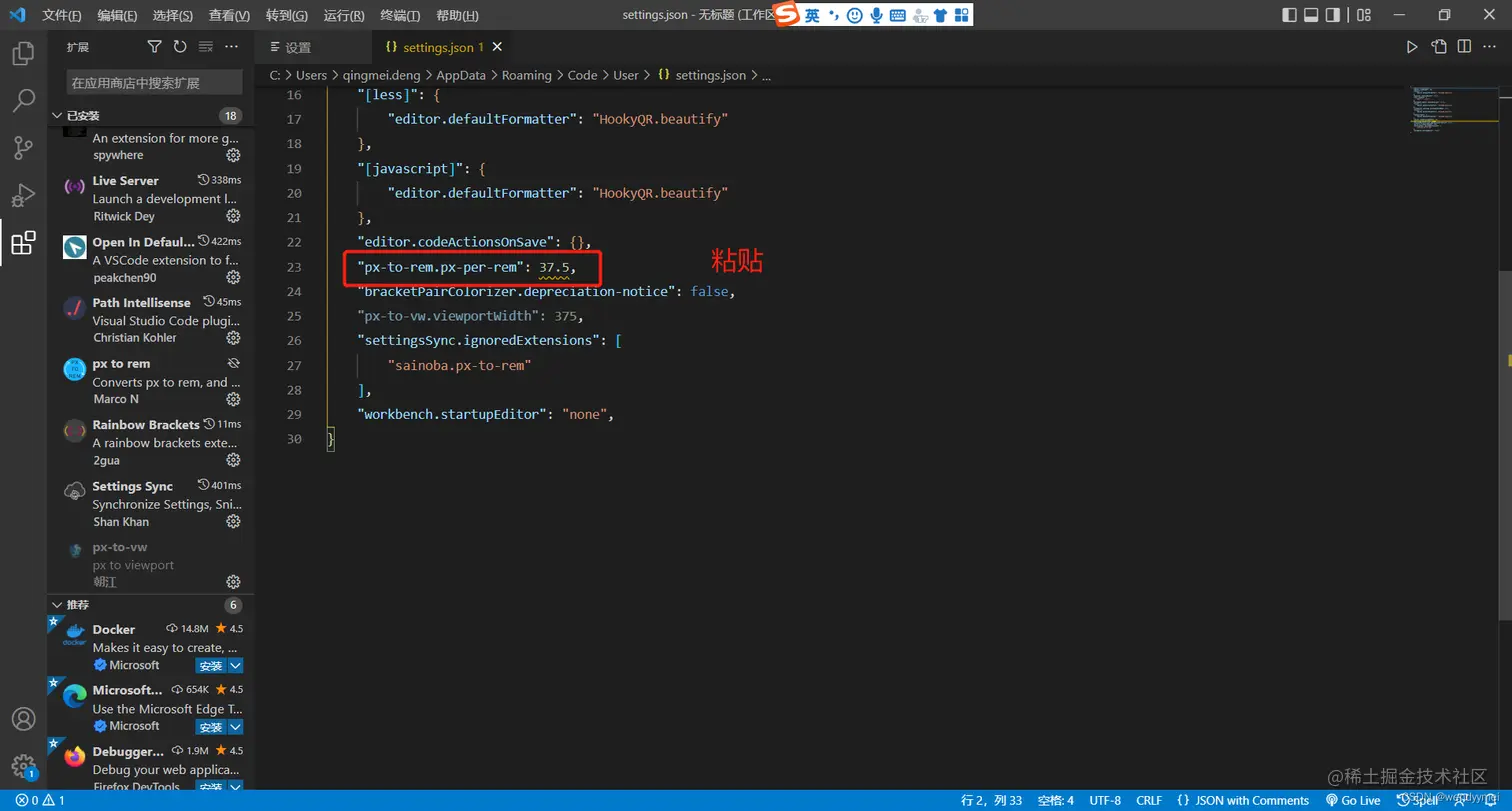1512x811 pixels.
Task: Click the Sogou microphone voice input icon
Action: 877,15
